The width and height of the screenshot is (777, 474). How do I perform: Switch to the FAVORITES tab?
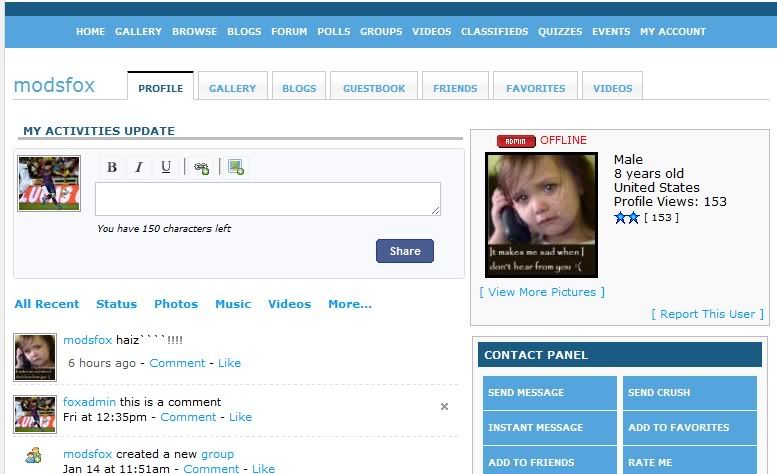click(535, 86)
